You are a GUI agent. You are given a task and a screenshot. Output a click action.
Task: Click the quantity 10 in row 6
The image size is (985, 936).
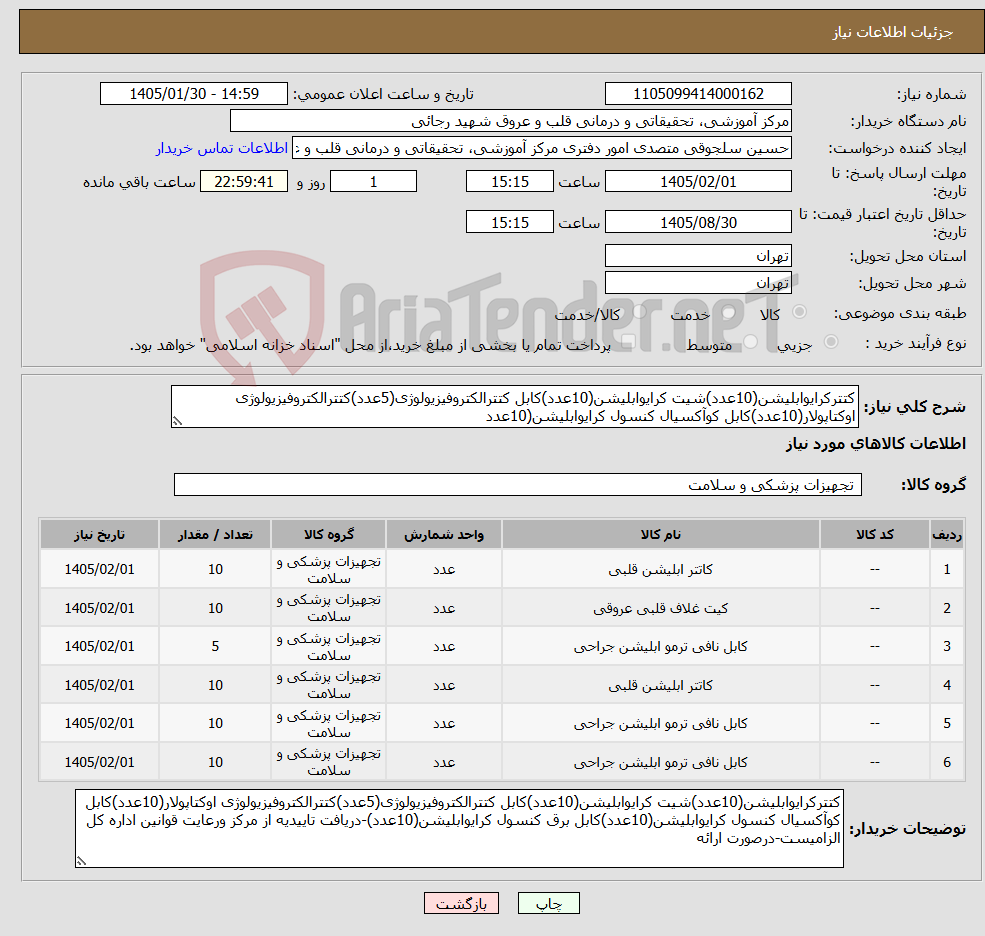coord(215,762)
